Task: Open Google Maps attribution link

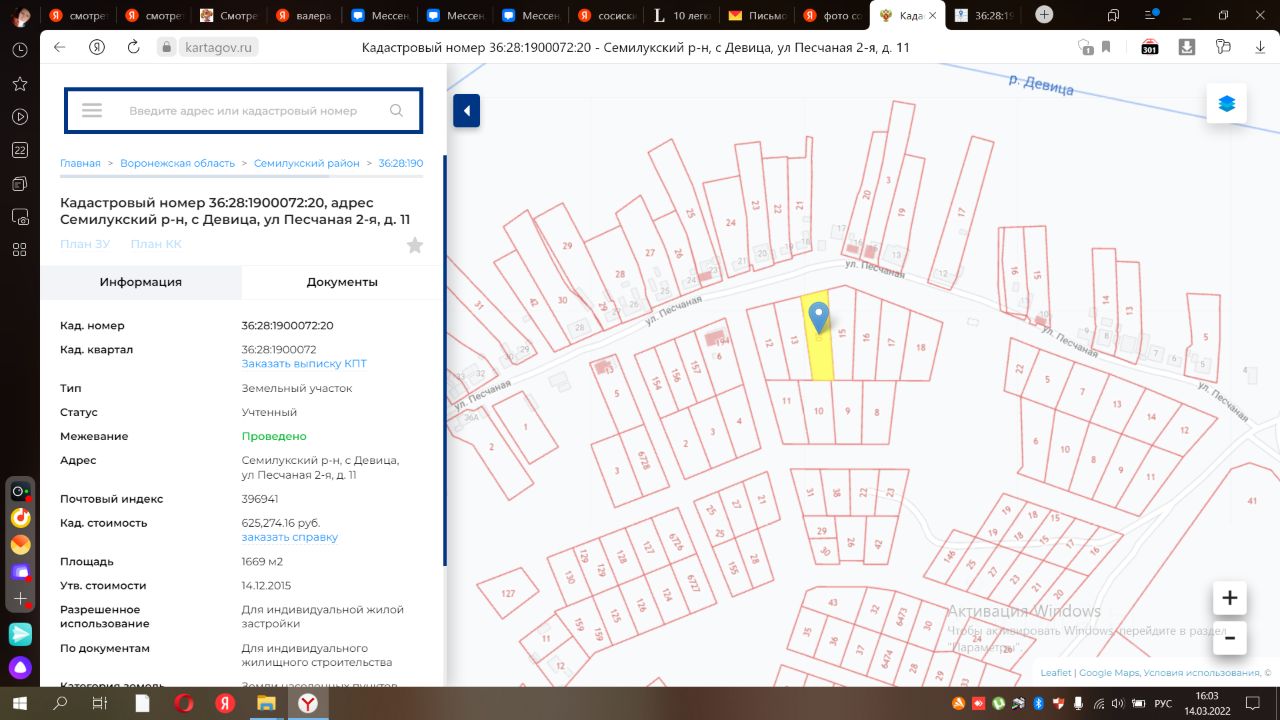Action: [x=1108, y=673]
